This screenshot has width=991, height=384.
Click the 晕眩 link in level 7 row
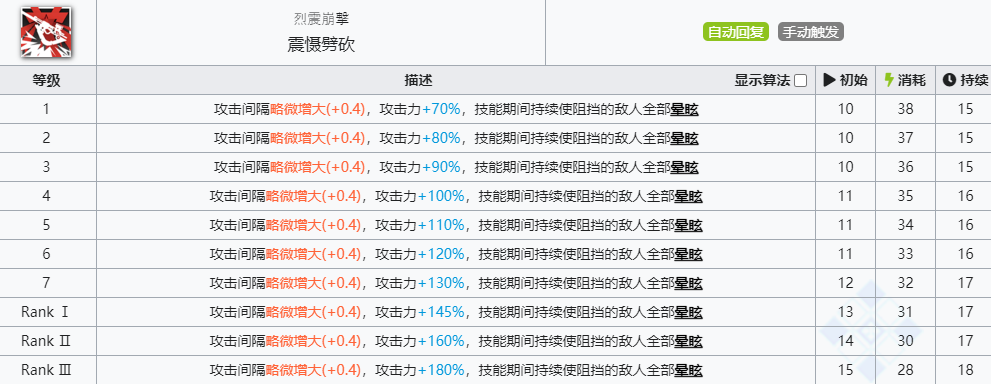(689, 284)
